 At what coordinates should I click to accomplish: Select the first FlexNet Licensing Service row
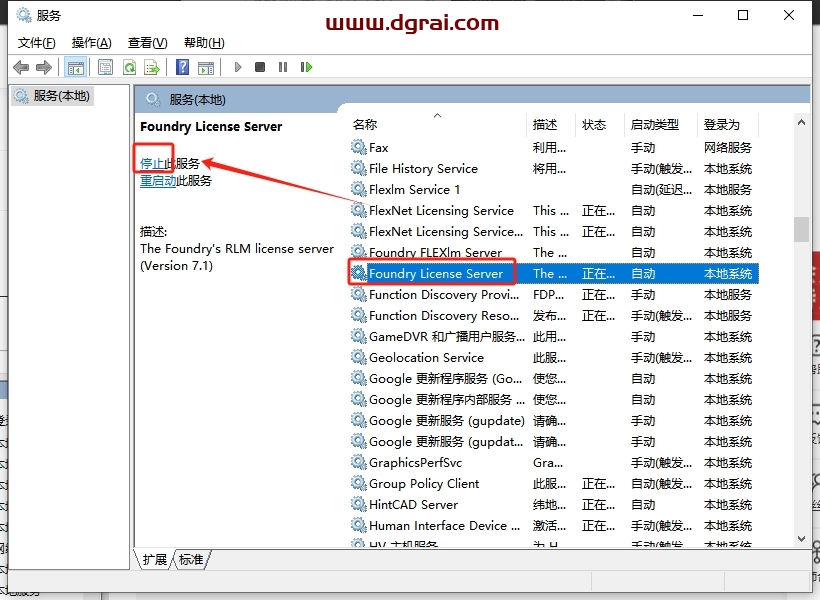553,211
